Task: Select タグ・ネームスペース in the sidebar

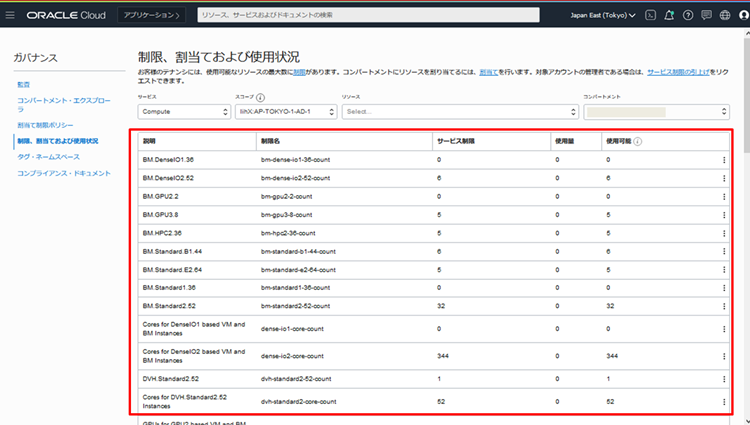Action: [47, 156]
